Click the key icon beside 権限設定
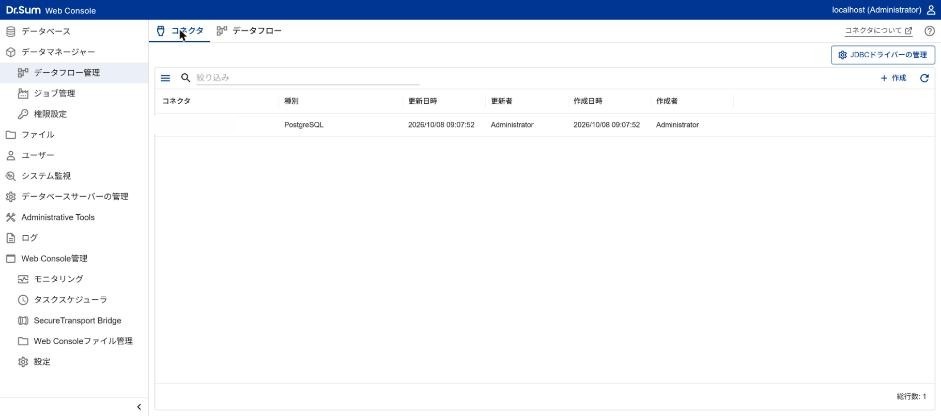The image size is (941, 416). pos(23,114)
